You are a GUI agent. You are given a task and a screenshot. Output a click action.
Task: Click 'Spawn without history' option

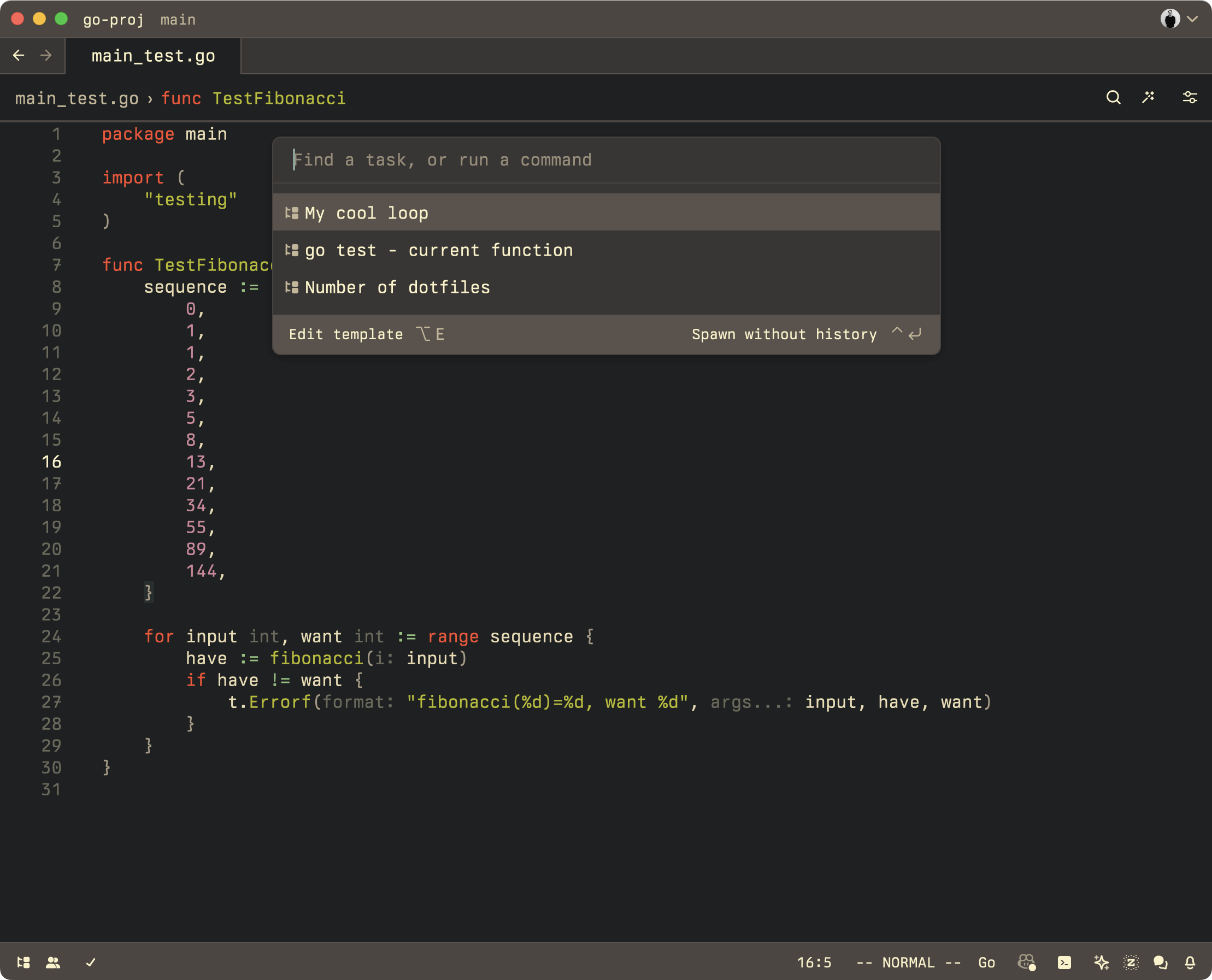tap(785, 334)
